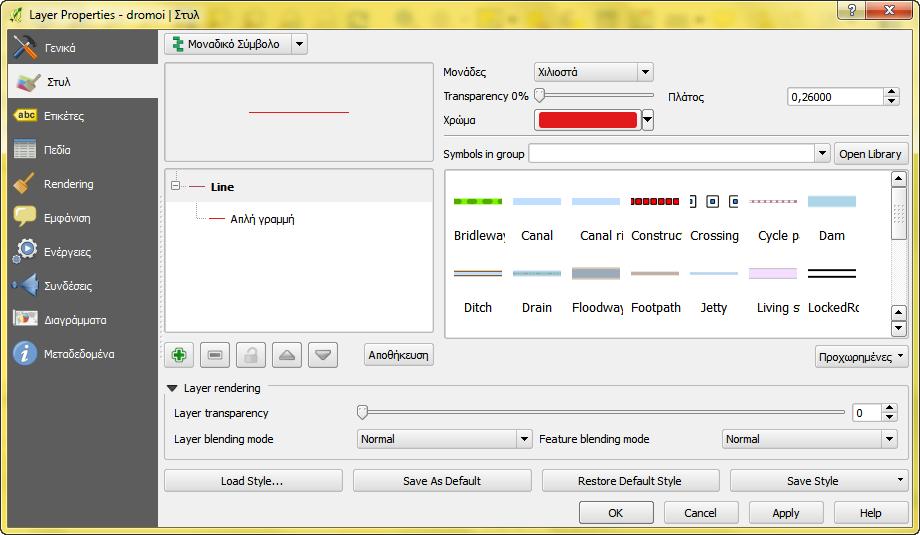Select the Απλή γραμμή symbol layer

point(262,219)
